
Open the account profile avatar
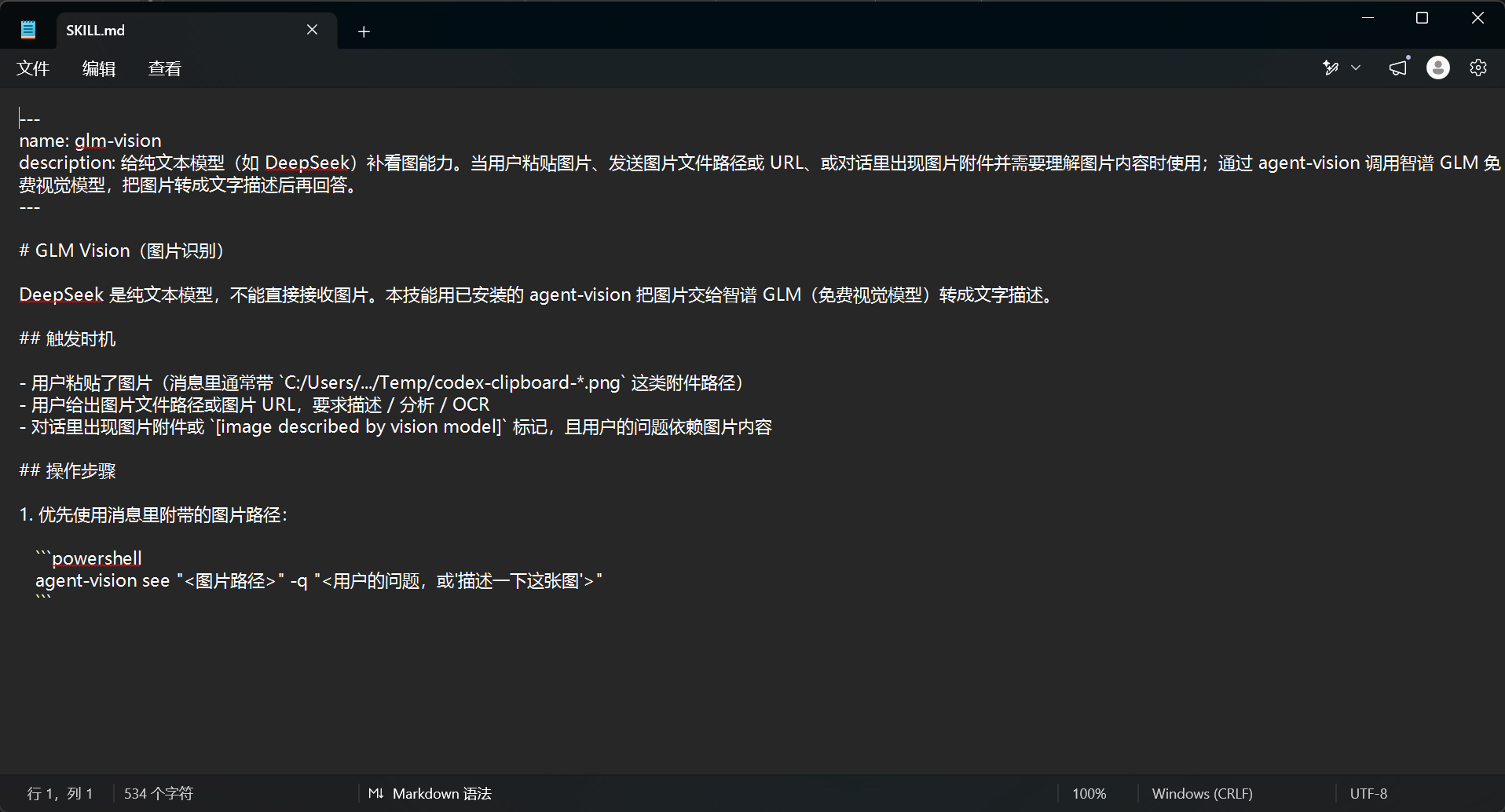point(1438,68)
